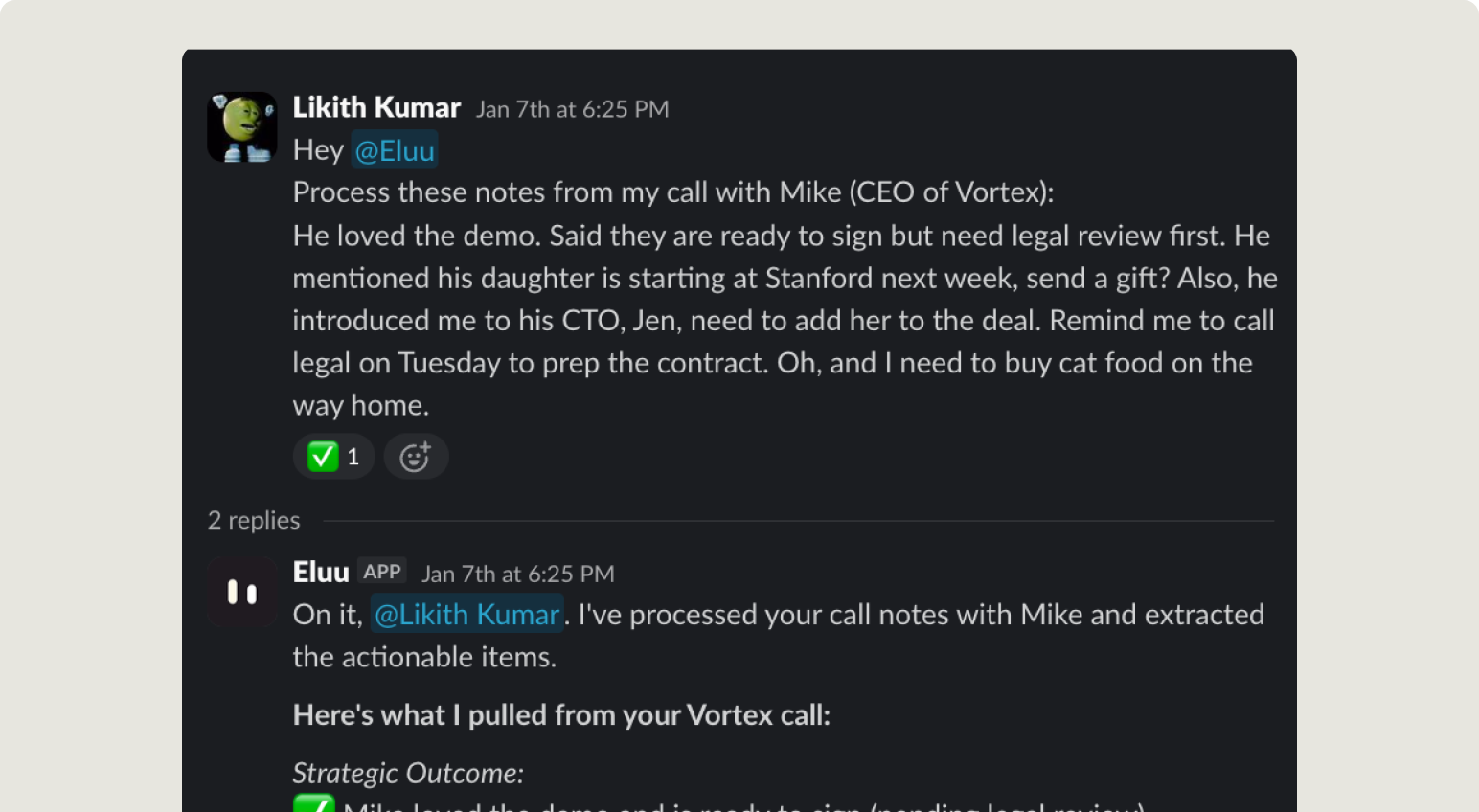
Task: Click the reaction count number 1
Action: 353,457
